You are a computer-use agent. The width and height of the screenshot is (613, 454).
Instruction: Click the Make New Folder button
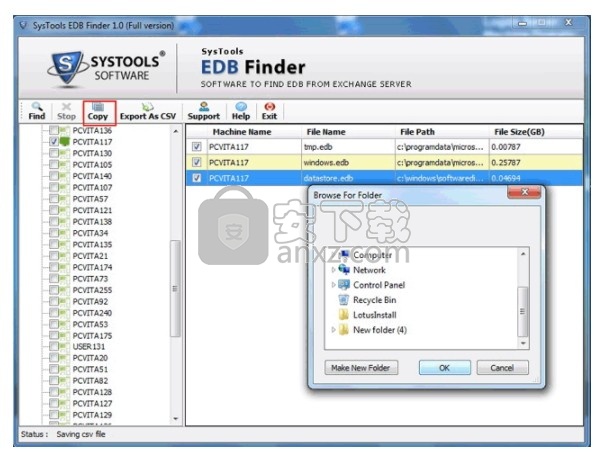pos(361,368)
